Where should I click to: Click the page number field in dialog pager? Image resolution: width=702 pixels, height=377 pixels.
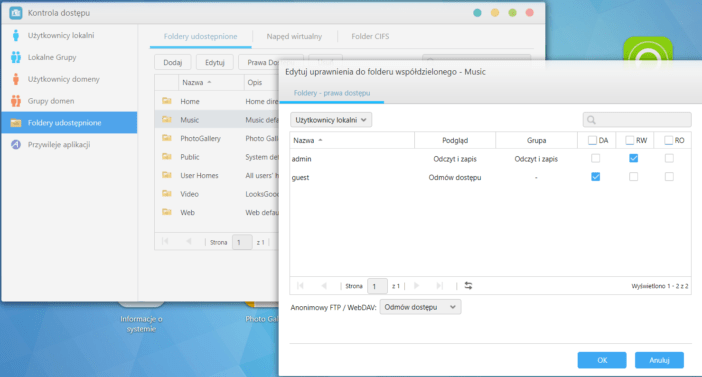coord(377,286)
